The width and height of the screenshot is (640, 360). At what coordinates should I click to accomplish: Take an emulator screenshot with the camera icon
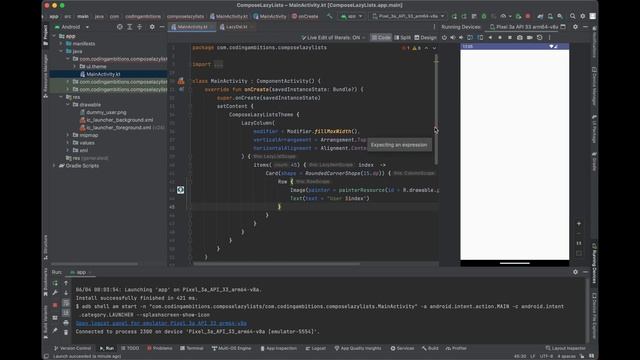coord(520,38)
